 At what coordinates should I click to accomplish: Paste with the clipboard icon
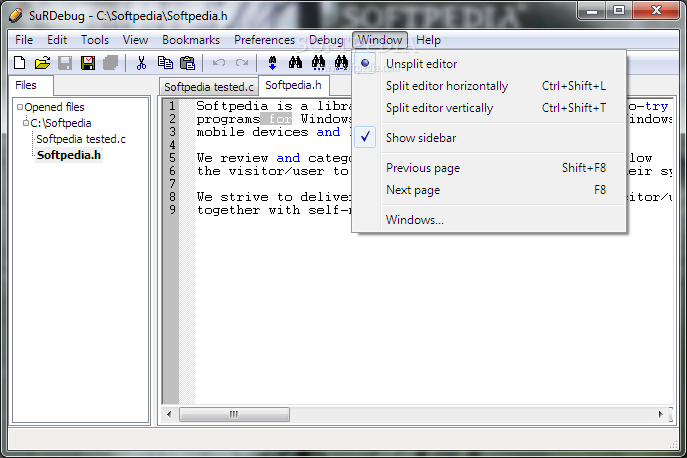coord(188,63)
